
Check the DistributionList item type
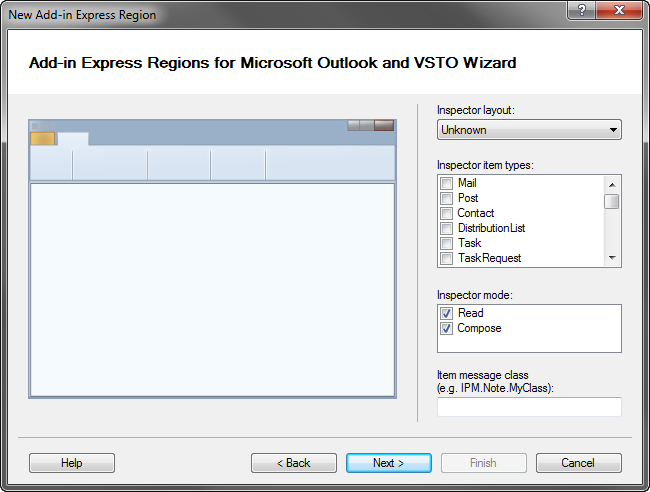(446, 228)
